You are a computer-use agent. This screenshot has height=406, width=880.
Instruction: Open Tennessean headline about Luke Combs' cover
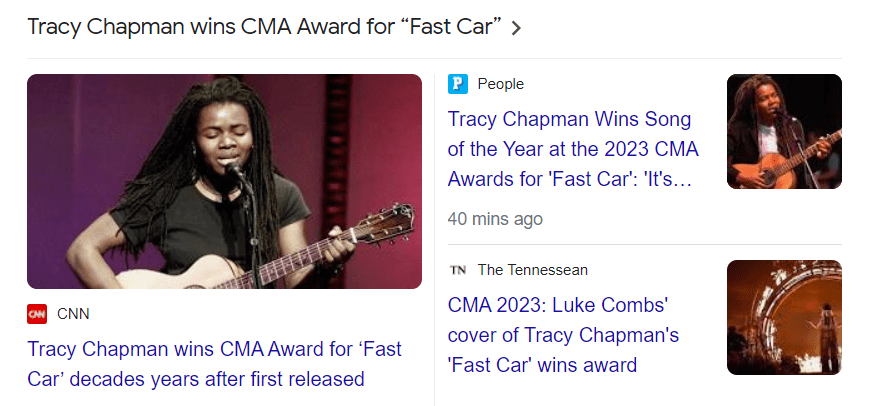(563, 335)
